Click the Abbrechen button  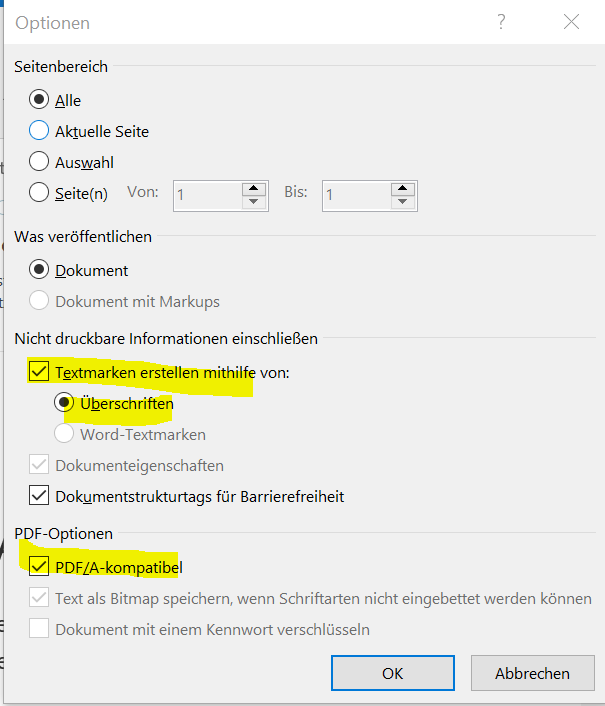pos(532,673)
